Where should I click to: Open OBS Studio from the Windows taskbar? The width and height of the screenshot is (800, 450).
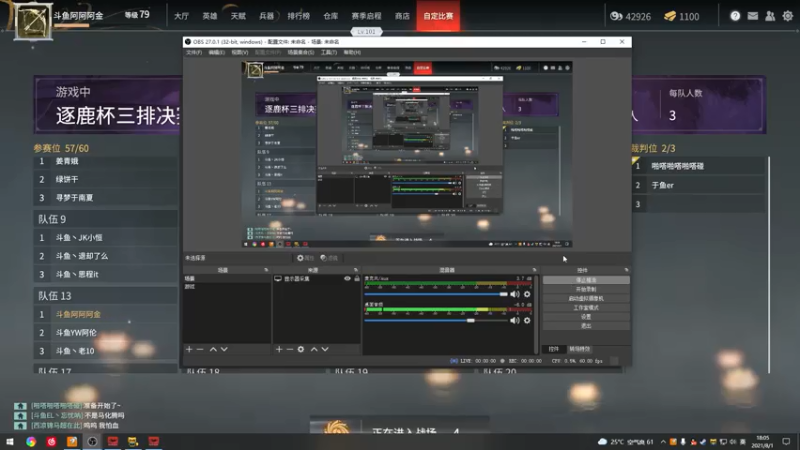click(92, 442)
